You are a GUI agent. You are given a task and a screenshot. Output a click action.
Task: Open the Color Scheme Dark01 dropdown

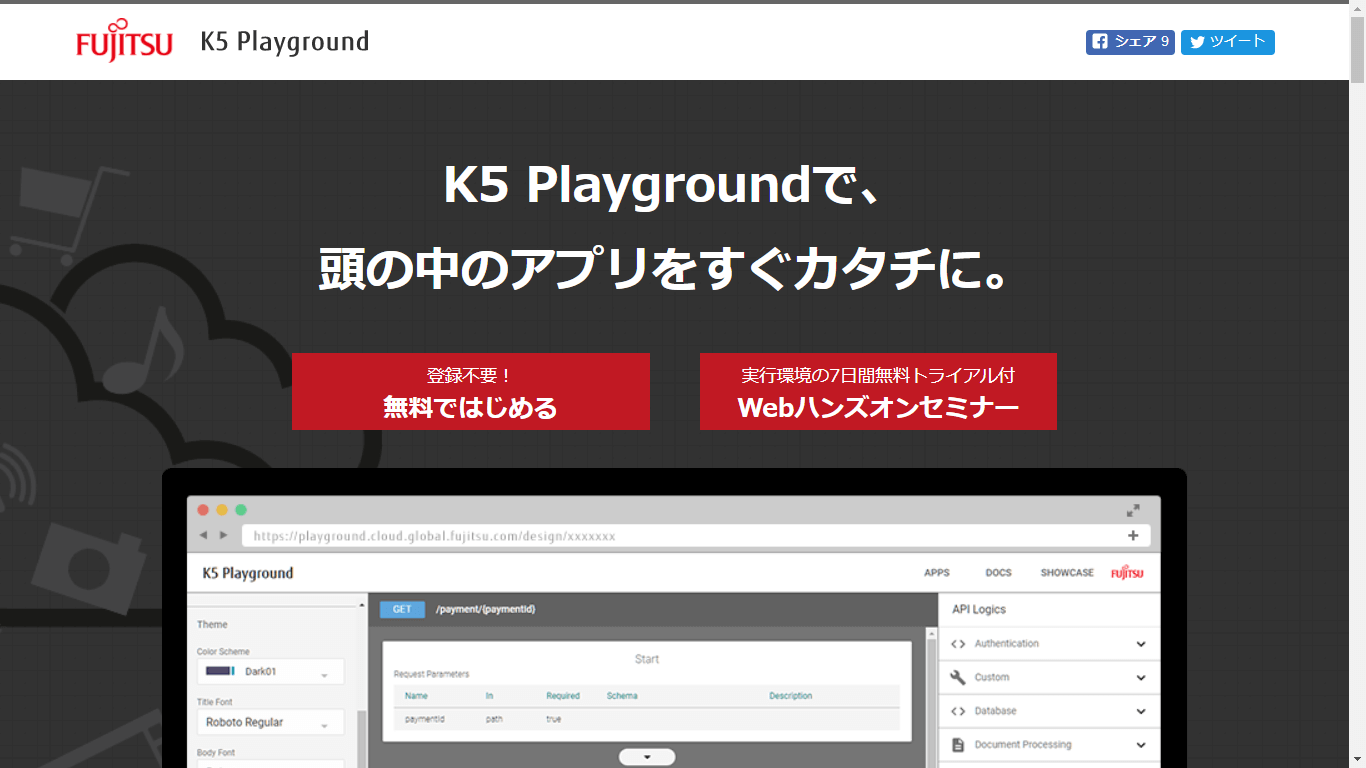coord(270,672)
